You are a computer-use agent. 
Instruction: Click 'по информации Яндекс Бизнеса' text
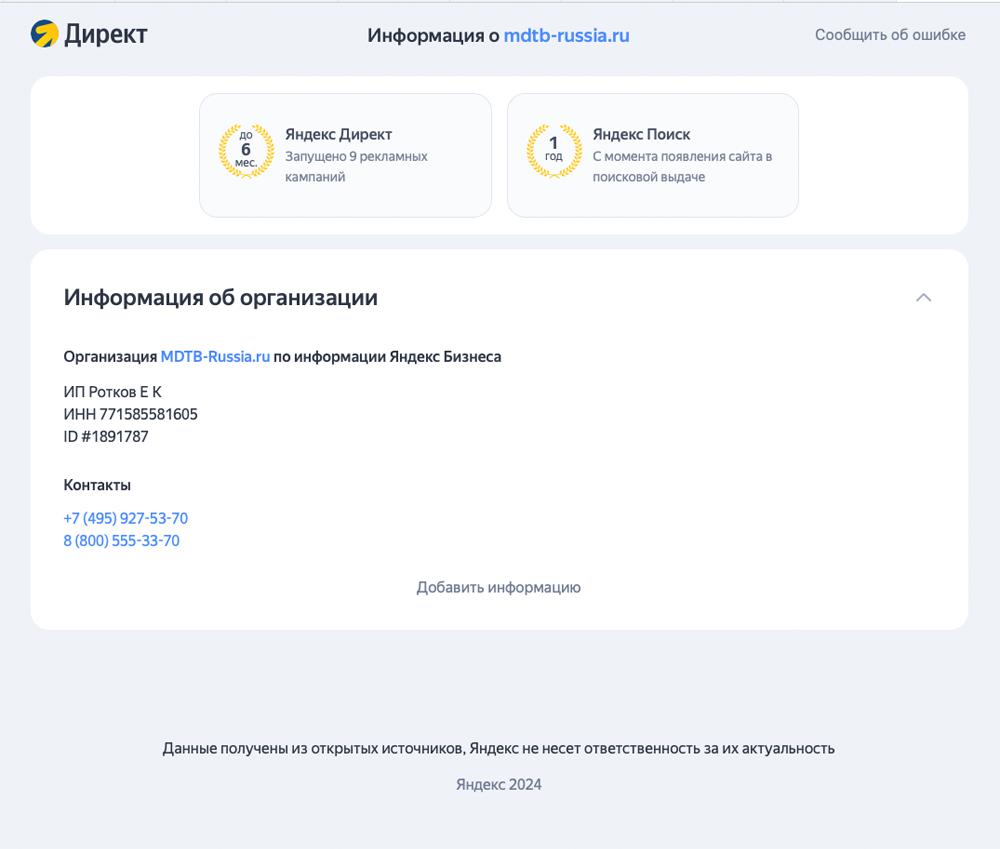click(387, 357)
